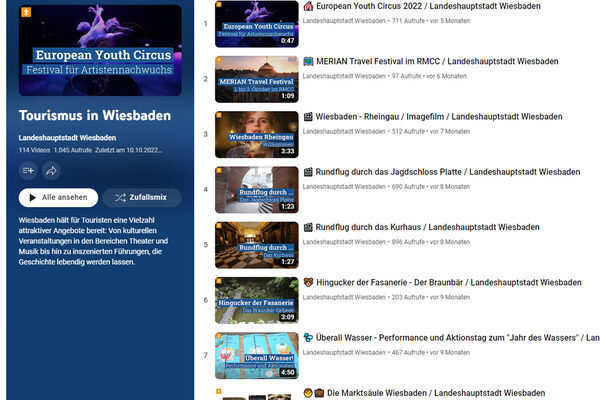The image size is (600, 400).
Task: Open MERIAN Travel Festival im RMCC video title
Action: (x=437, y=61)
